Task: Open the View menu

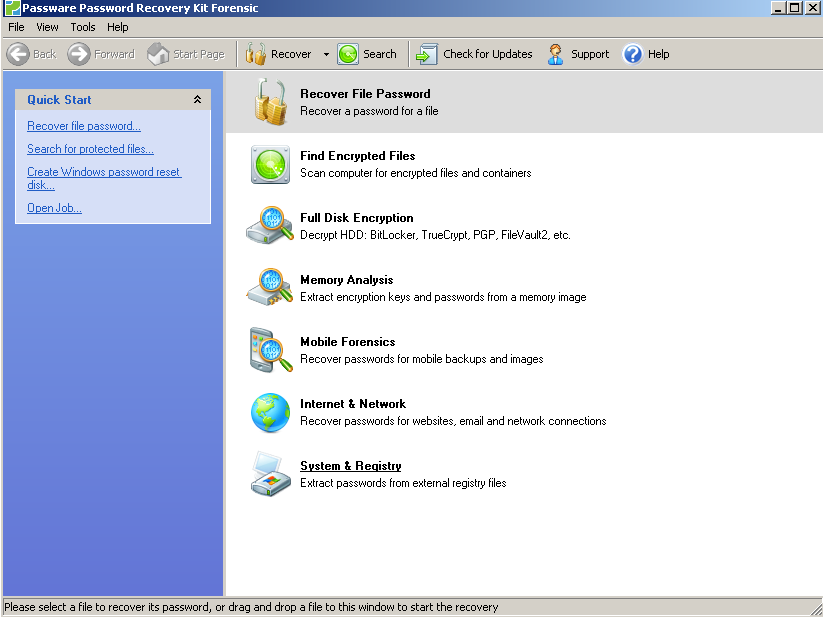Action: point(47,27)
